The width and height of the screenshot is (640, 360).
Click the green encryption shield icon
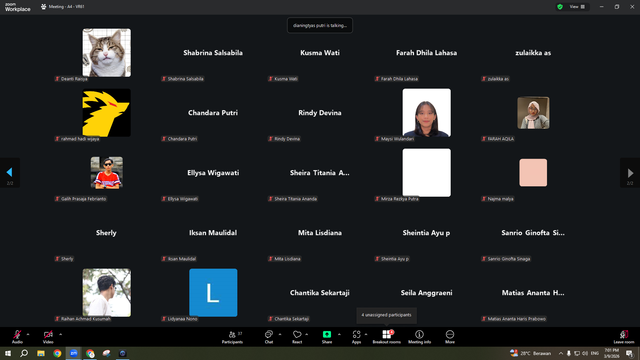pos(560,7)
